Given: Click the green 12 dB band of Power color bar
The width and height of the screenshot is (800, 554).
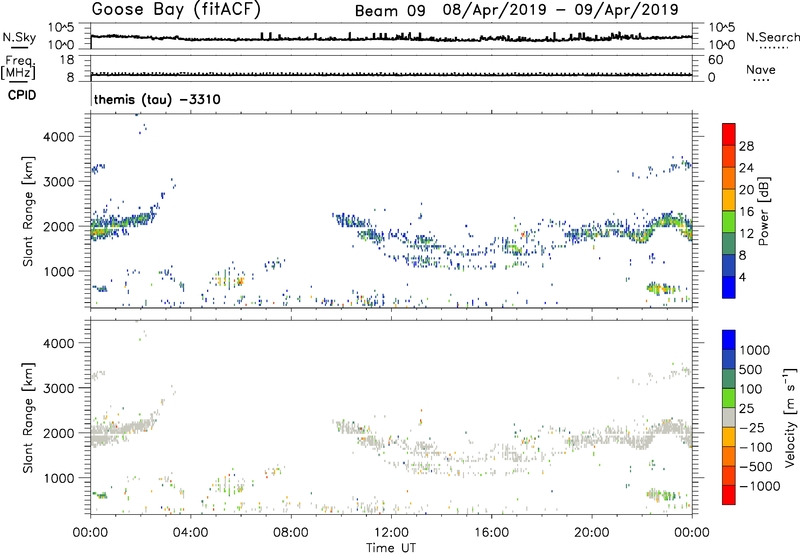Looking at the screenshot, I should pyautogui.click(x=729, y=221).
